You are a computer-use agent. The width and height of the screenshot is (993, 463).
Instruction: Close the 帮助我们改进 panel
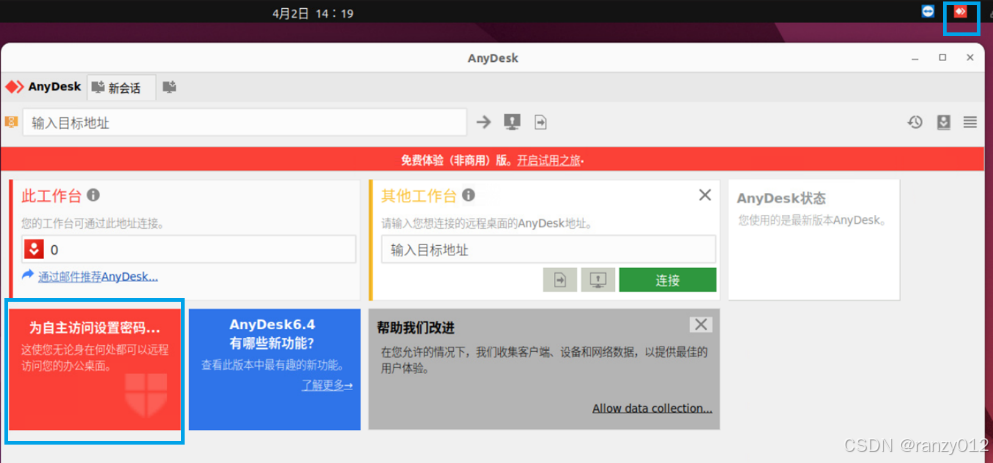tap(700, 325)
